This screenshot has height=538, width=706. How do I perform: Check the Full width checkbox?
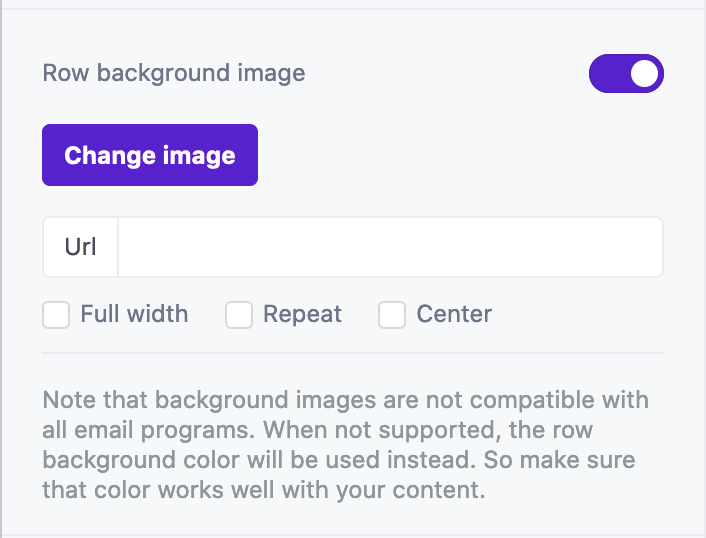tap(56, 315)
